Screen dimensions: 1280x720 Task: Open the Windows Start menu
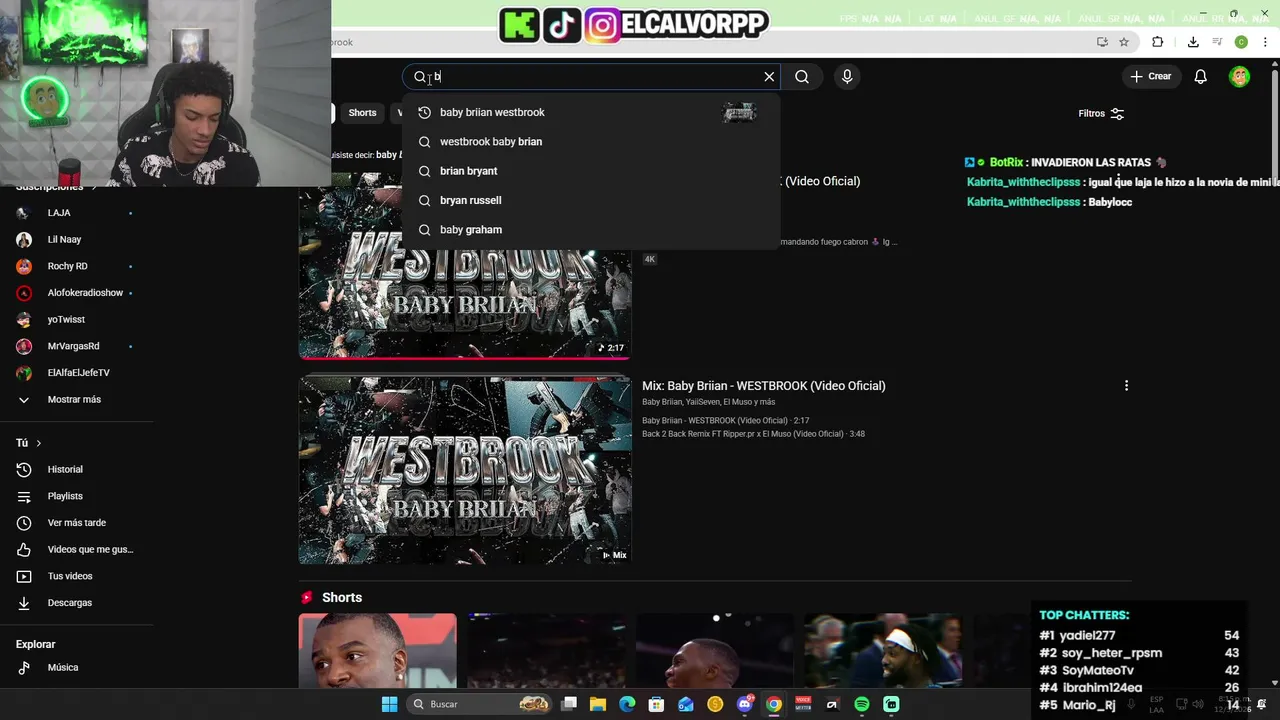(x=389, y=704)
